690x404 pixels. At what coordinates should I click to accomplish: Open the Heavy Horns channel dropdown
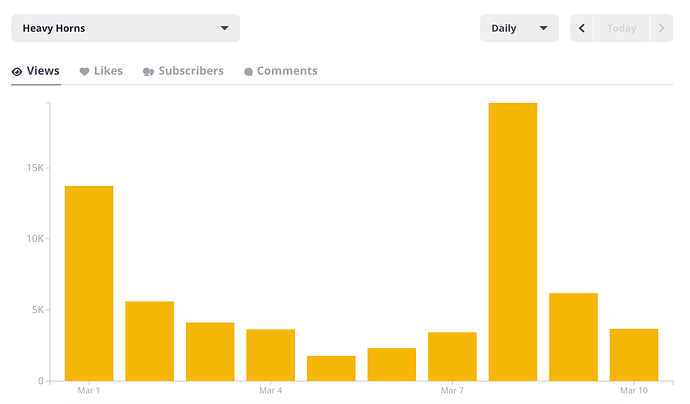click(x=125, y=28)
